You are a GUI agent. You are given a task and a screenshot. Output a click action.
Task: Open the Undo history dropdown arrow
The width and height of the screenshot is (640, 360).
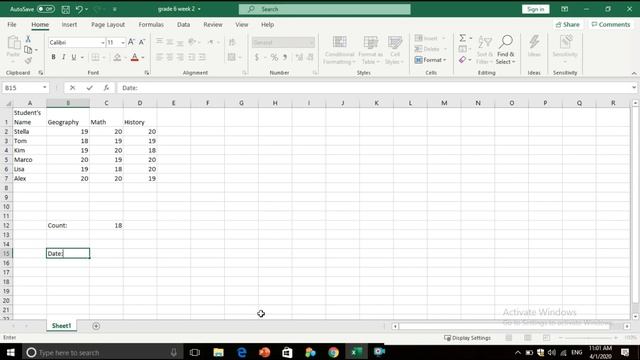tap(87, 9)
